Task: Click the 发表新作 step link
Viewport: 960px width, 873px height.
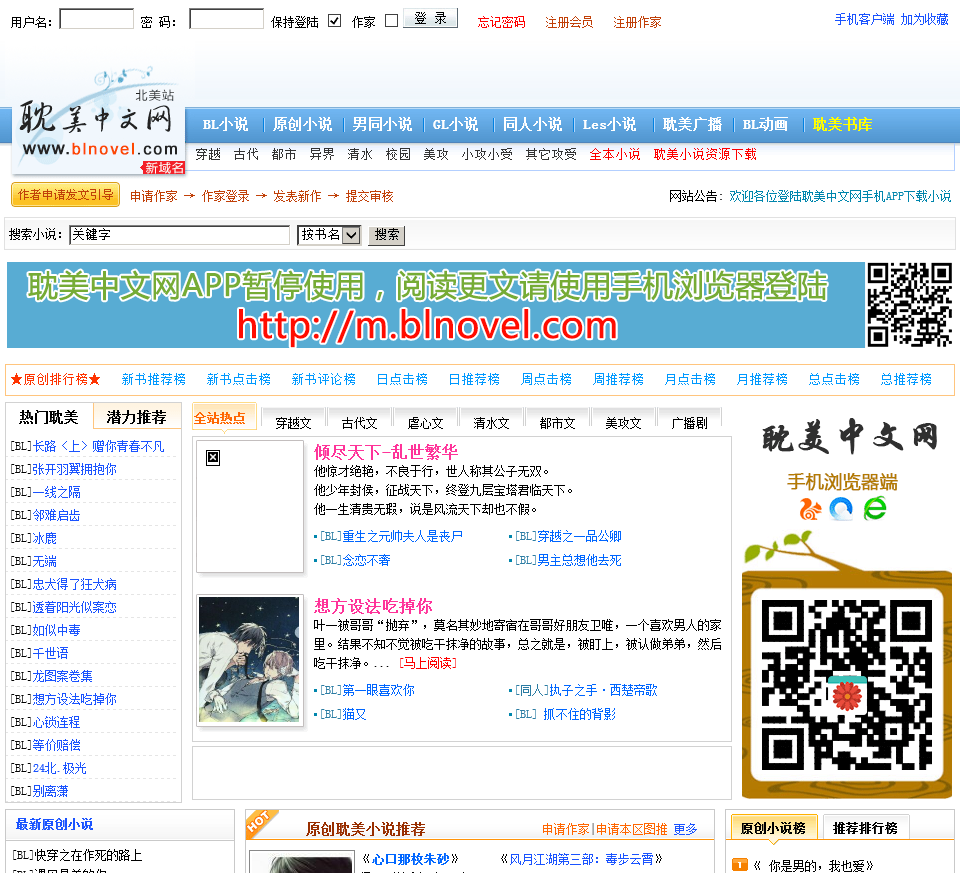Action: pos(297,196)
